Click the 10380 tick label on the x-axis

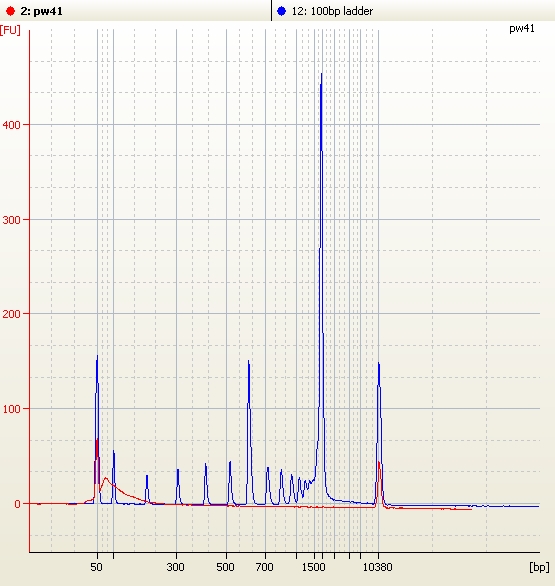377,567
